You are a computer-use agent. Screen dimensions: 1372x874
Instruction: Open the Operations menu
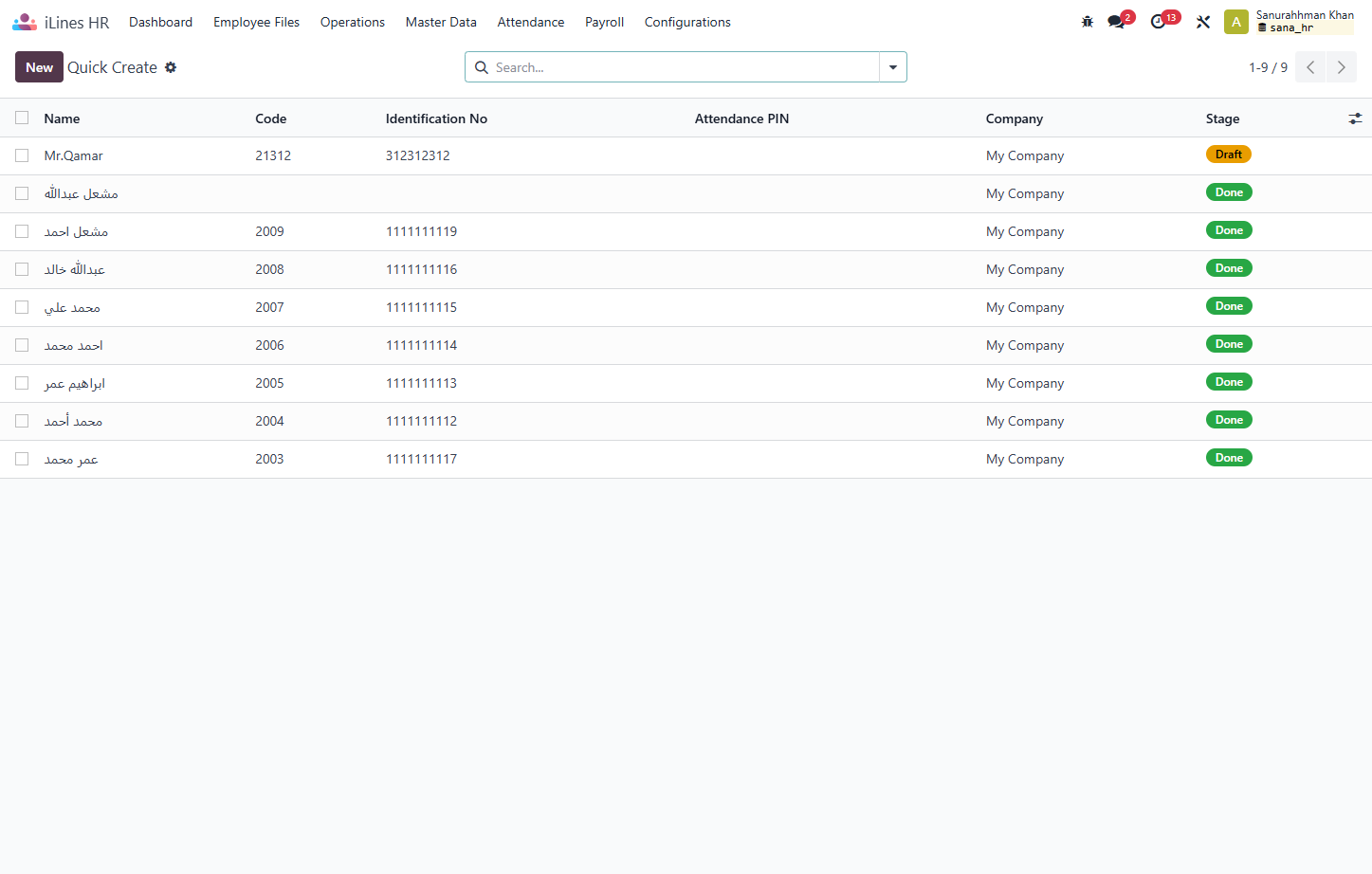(353, 22)
